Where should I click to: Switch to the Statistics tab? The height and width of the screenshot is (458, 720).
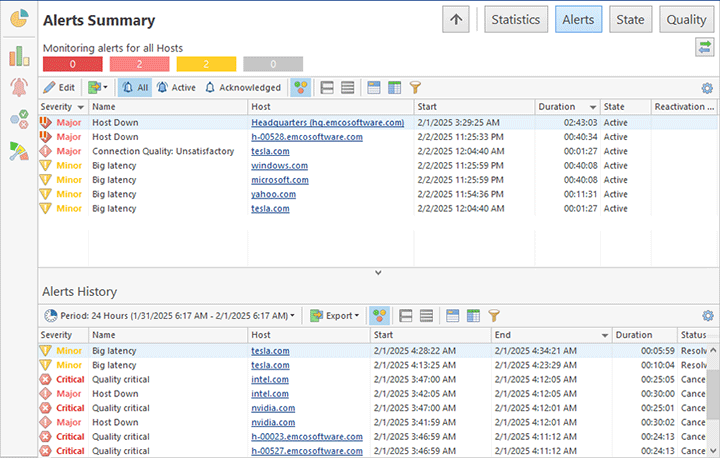tap(515, 19)
